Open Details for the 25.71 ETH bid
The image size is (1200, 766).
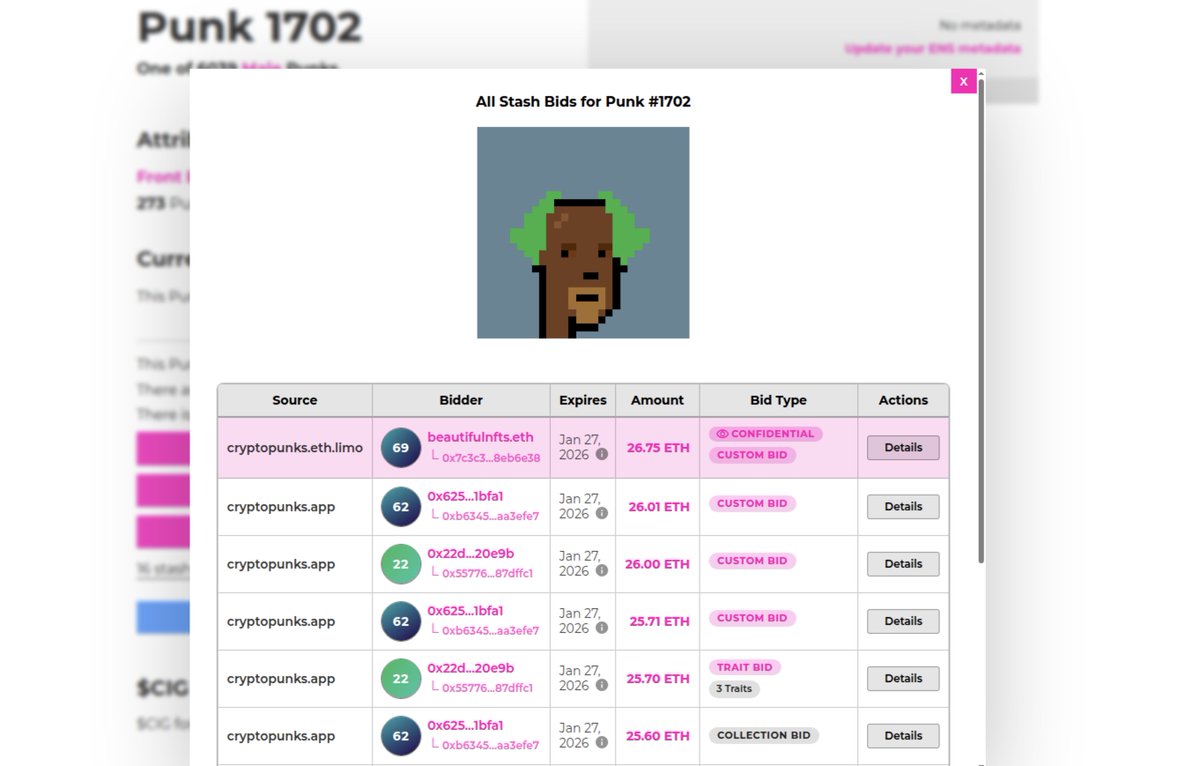pos(903,621)
